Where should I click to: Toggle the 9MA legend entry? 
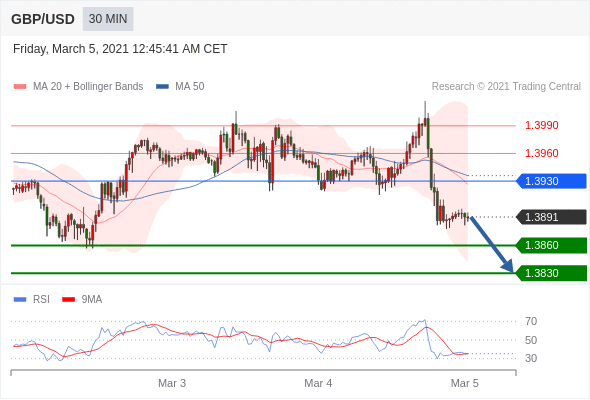(82, 300)
